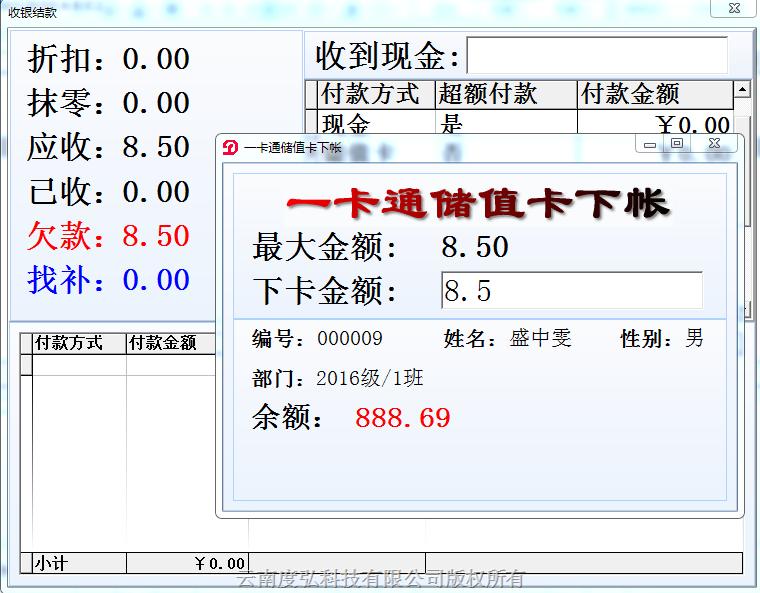
Task: Click the ¥0.00 cell in the 现金 row
Action: pos(655,125)
